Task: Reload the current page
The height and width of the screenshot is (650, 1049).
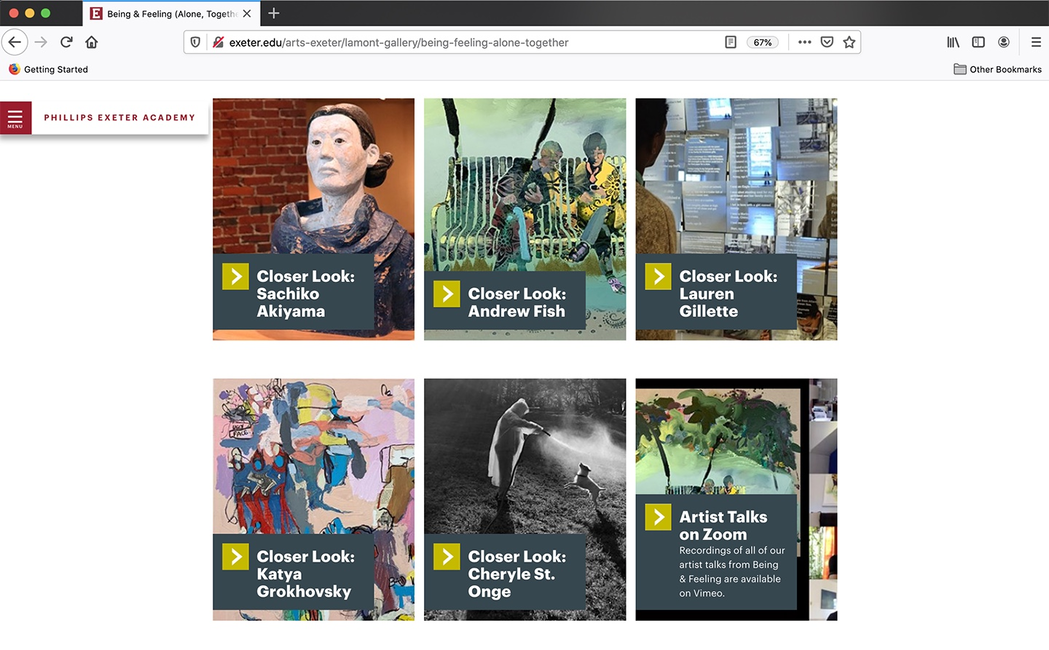Action: (66, 42)
